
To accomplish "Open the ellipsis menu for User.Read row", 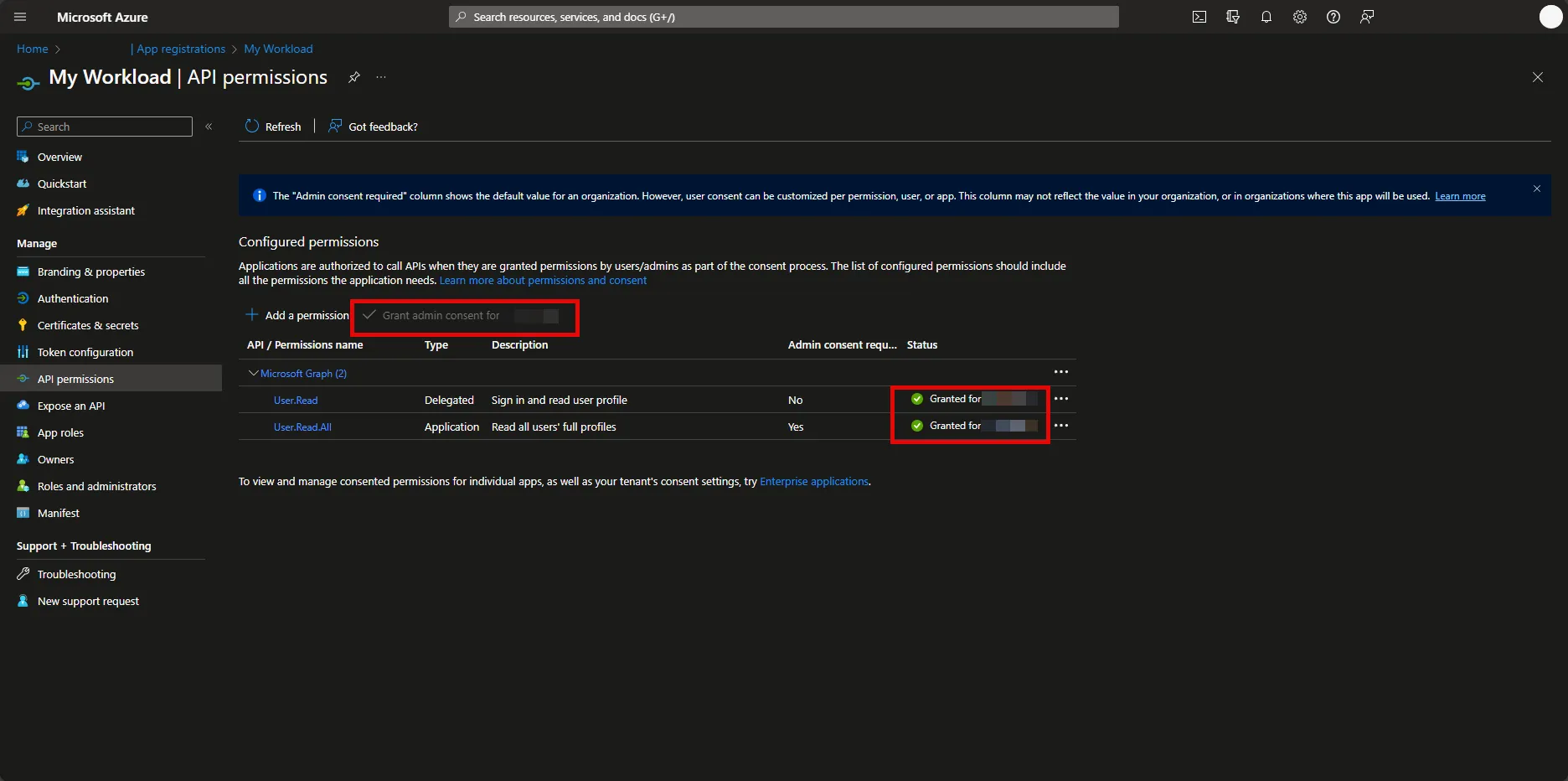I will click(1060, 399).
